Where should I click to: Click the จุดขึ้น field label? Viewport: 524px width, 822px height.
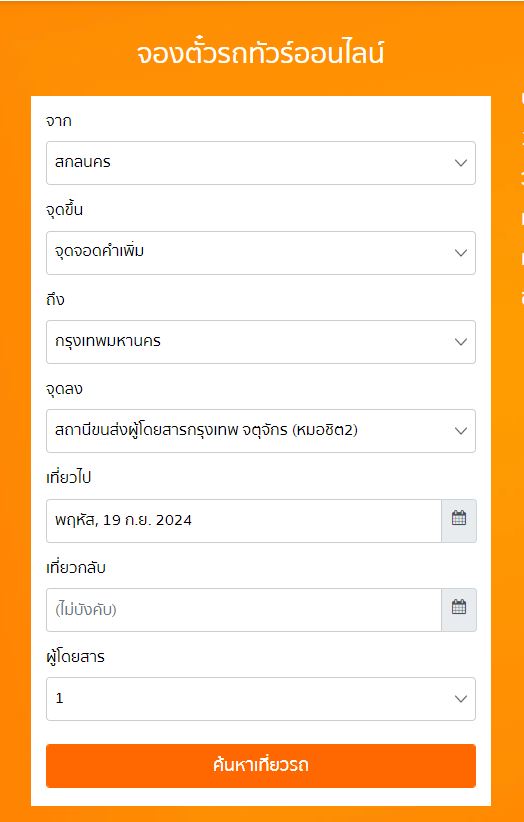pyautogui.click(x=64, y=210)
